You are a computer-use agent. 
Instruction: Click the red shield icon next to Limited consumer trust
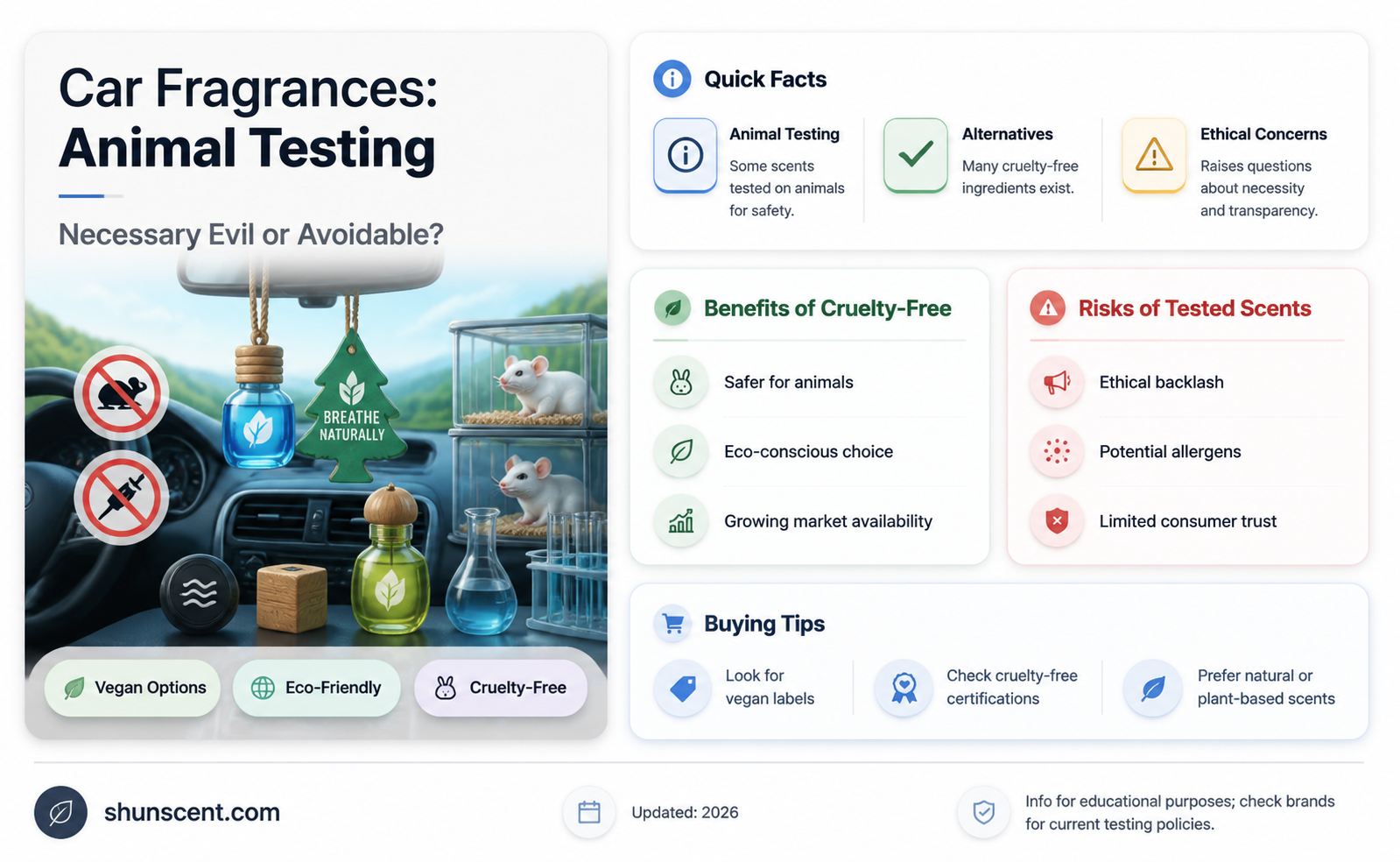pos(1057,521)
